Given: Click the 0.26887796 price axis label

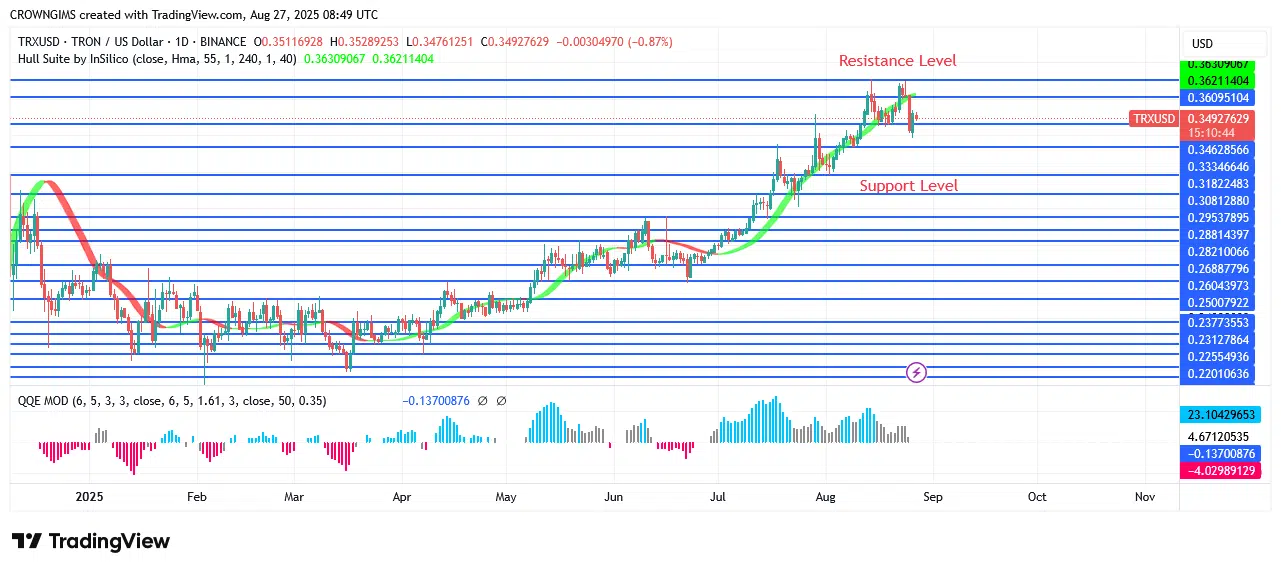Looking at the screenshot, I should tap(1217, 268).
